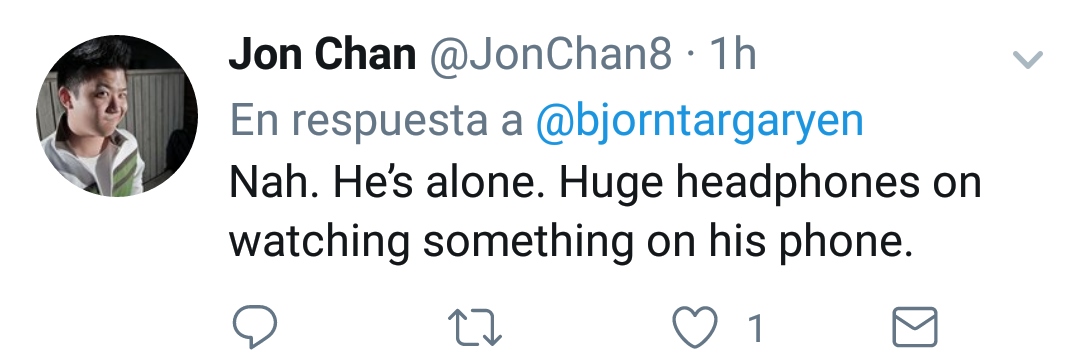Open the @bjorntargaryen mention link
Image resolution: width=1080 pixels, height=361 pixels.
pyautogui.click(x=699, y=121)
